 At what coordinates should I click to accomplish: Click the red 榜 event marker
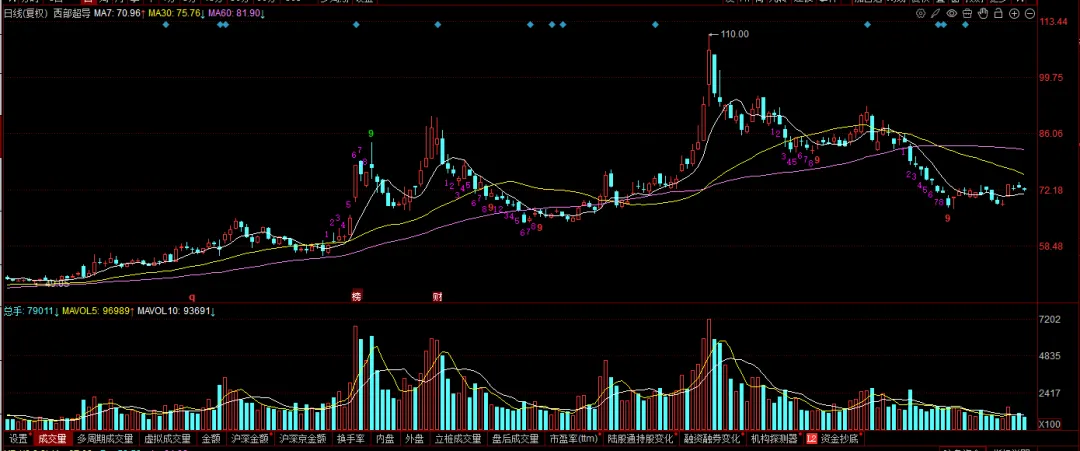356,297
